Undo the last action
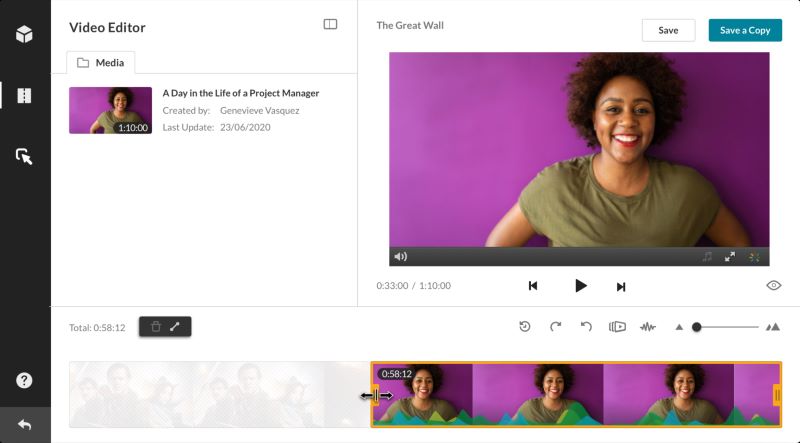 point(586,327)
